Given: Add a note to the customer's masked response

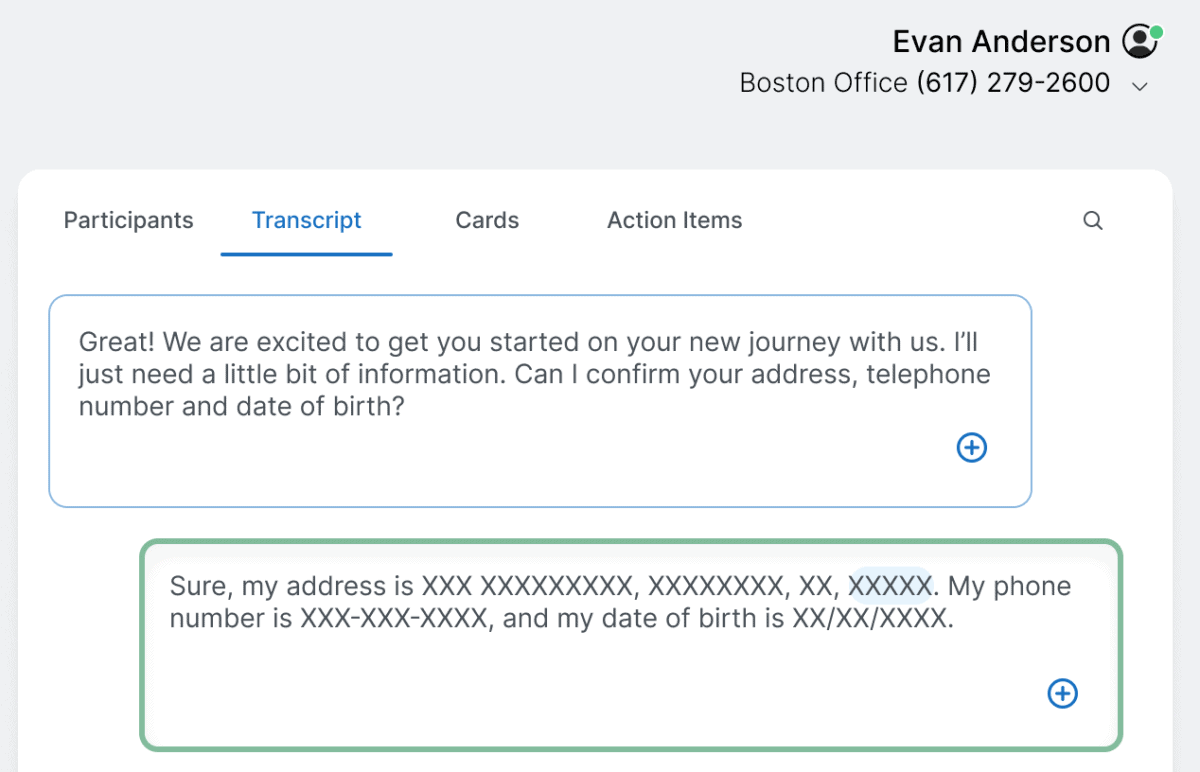Looking at the screenshot, I should (1062, 693).
